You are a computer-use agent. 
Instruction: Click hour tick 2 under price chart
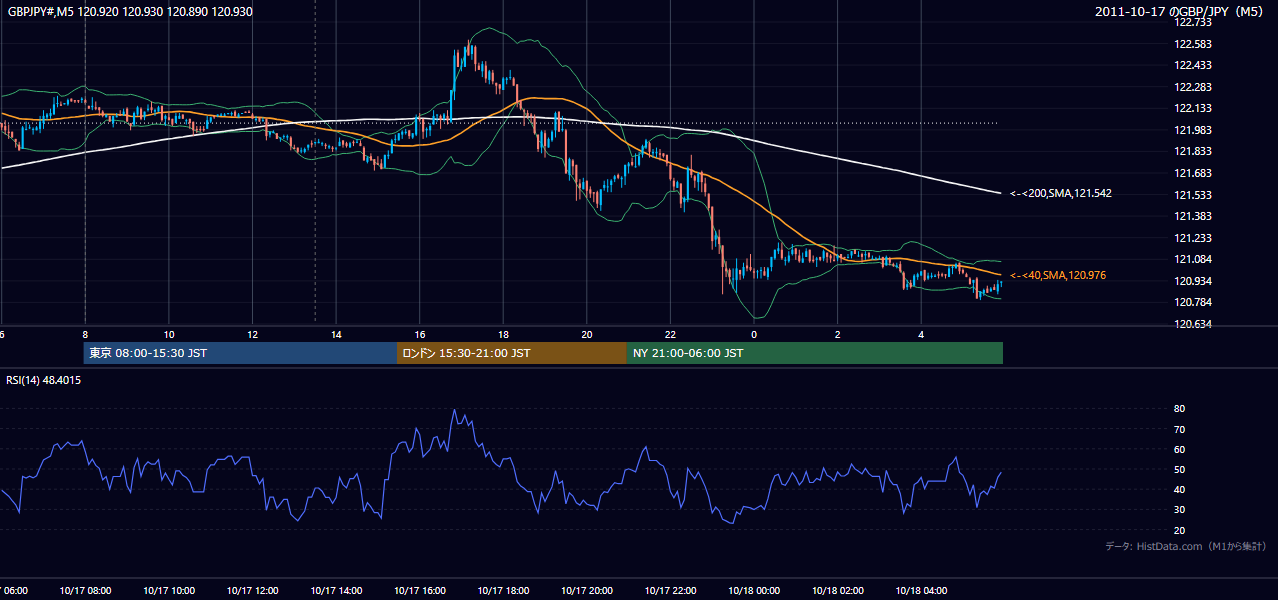[x=838, y=334]
